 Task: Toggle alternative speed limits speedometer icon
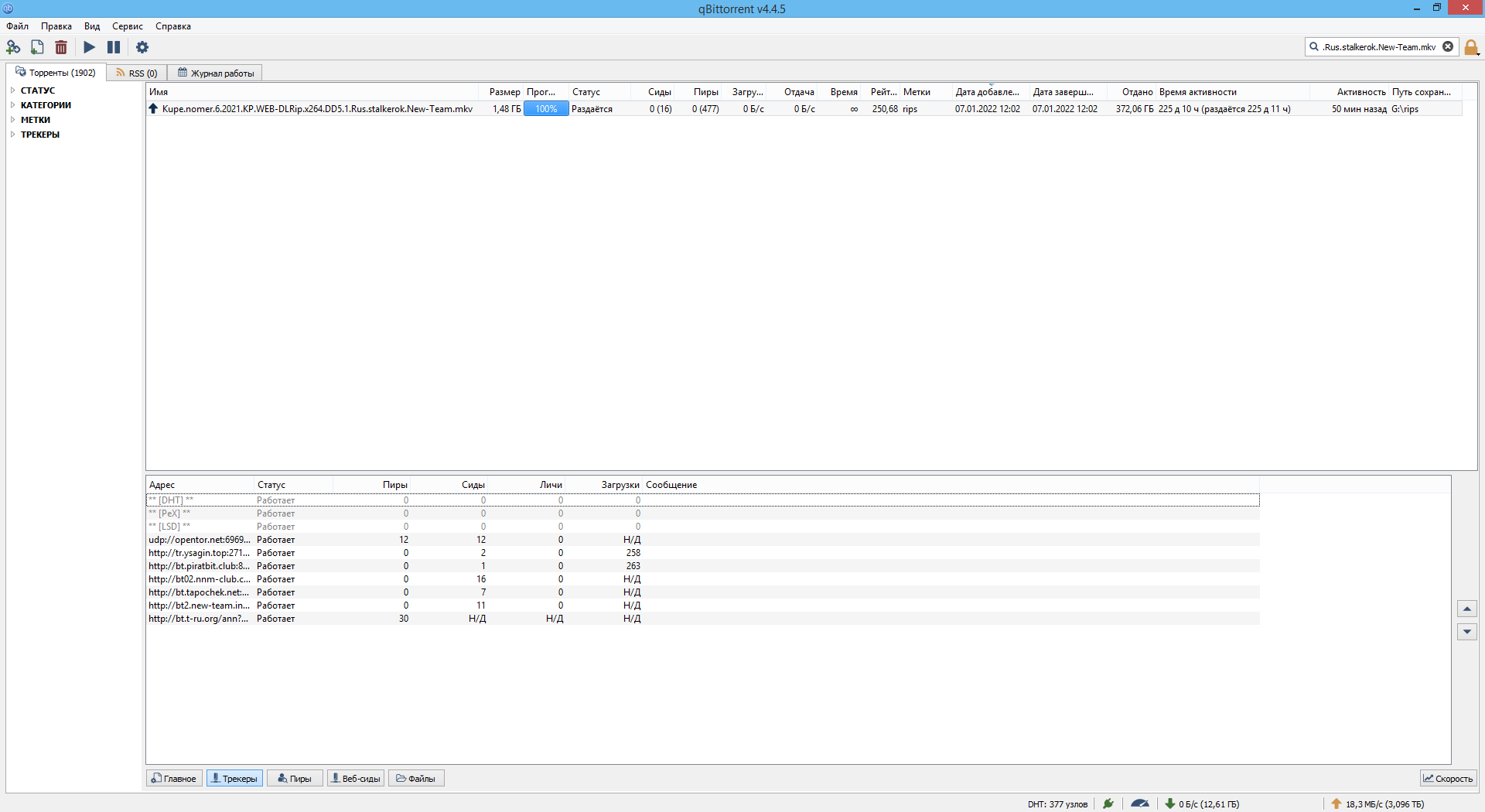coord(1139,803)
